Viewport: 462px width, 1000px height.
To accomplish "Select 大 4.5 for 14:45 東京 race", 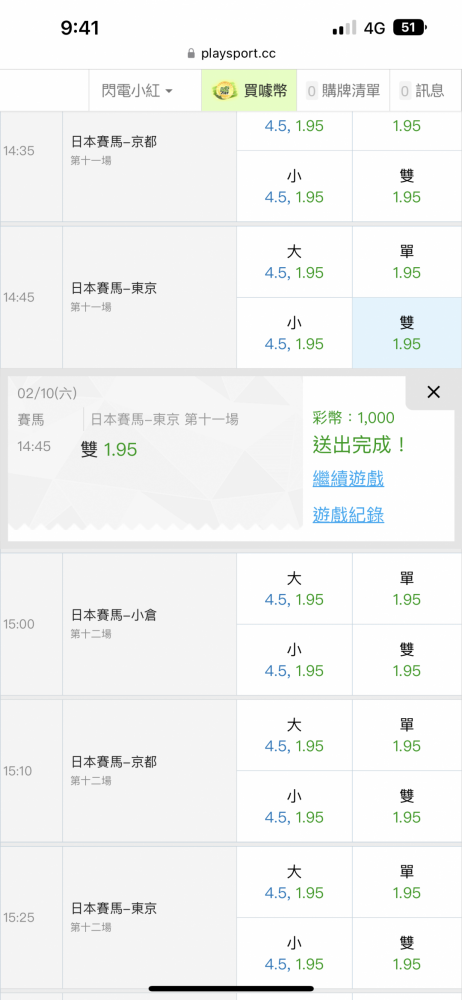I will (x=294, y=262).
